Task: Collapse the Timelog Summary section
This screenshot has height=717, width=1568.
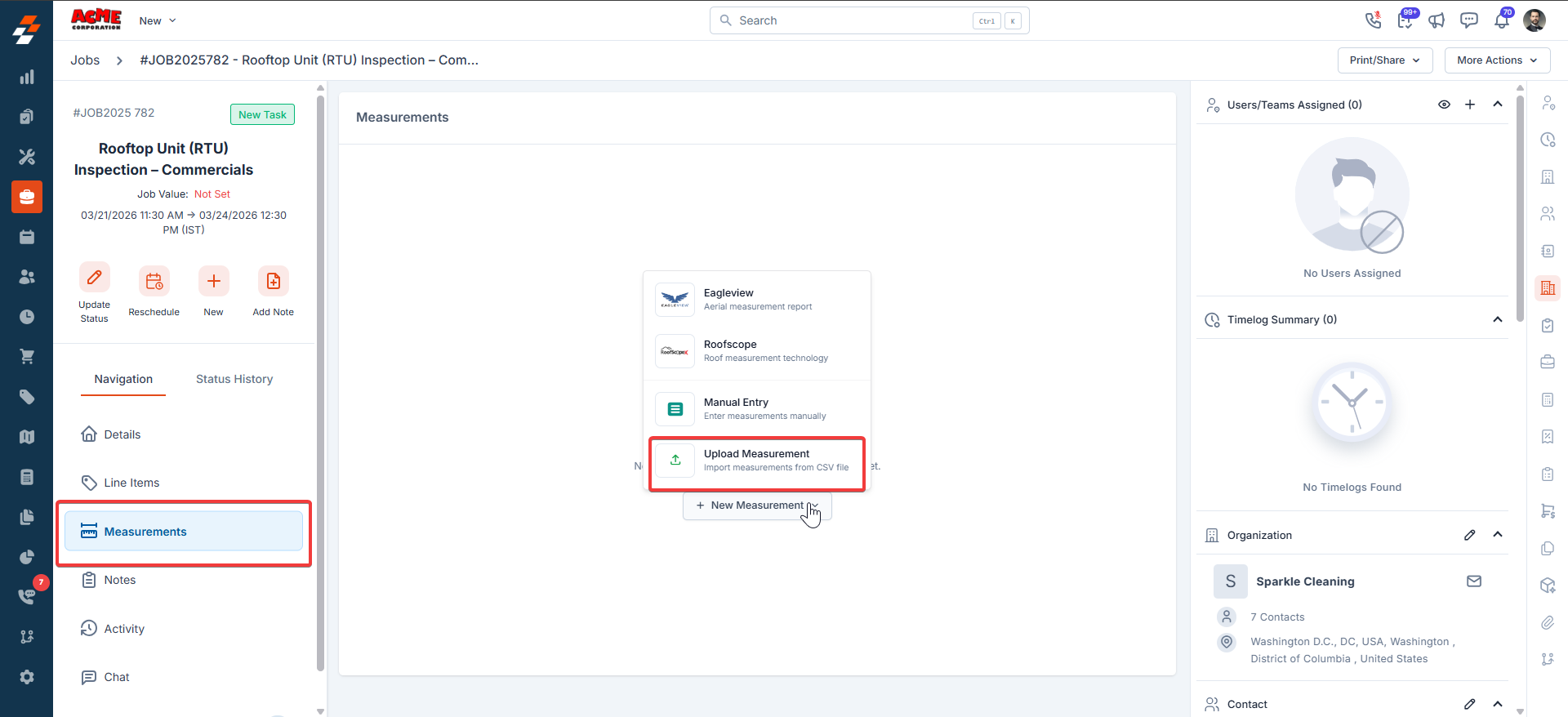Action: point(1498,319)
